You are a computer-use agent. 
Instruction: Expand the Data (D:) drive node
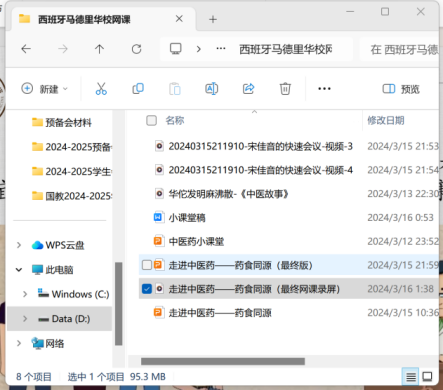(x=25, y=319)
